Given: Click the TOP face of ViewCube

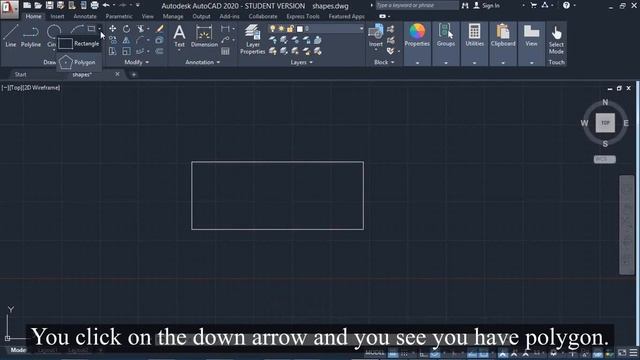Looking at the screenshot, I should click(x=605, y=123).
